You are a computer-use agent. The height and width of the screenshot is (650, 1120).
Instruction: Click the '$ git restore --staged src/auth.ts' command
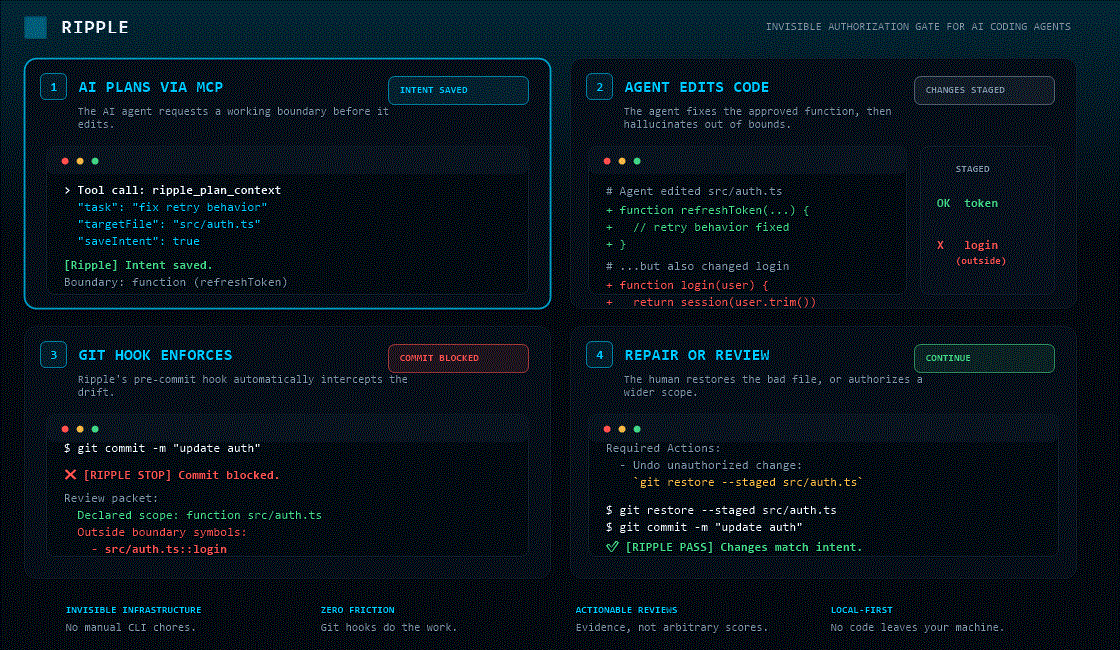coord(721,510)
